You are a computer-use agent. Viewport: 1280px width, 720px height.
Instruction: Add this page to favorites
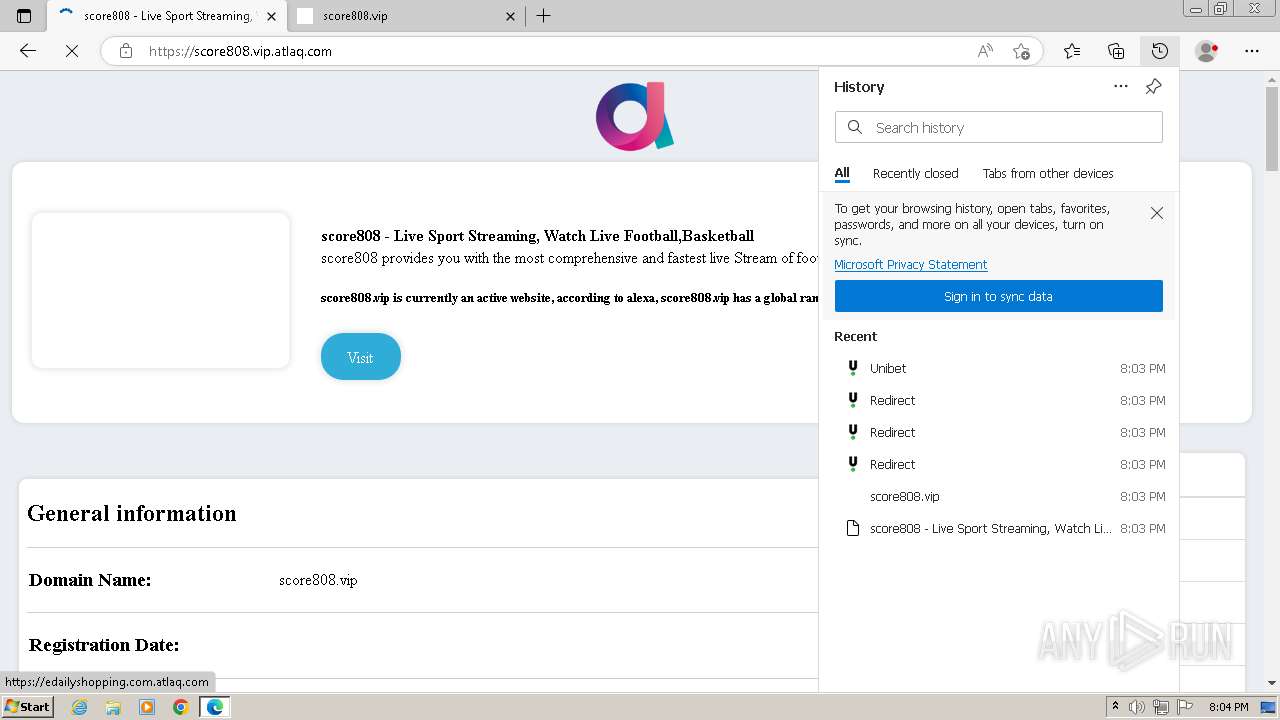pos(1021,51)
